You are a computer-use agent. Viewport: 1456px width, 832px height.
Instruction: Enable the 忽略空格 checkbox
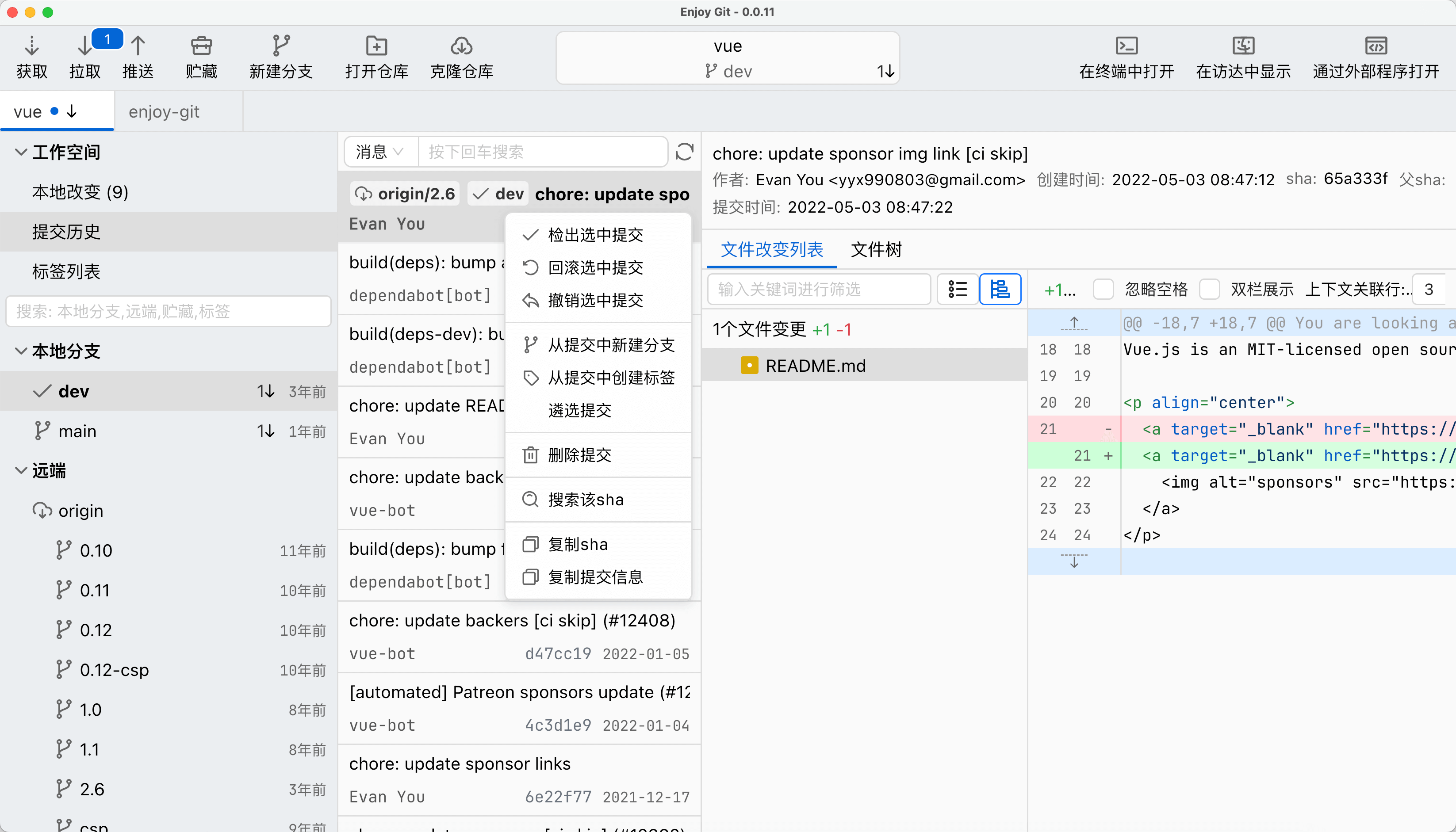click(1103, 289)
